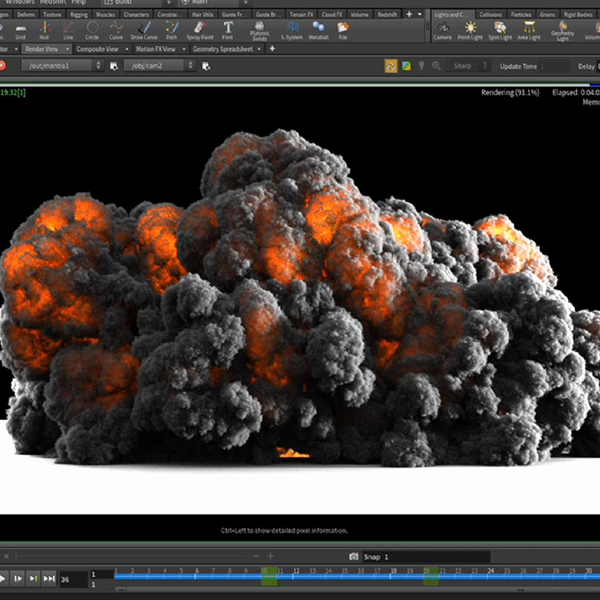Take a render snapshot with camera icon

coord(354,556)
